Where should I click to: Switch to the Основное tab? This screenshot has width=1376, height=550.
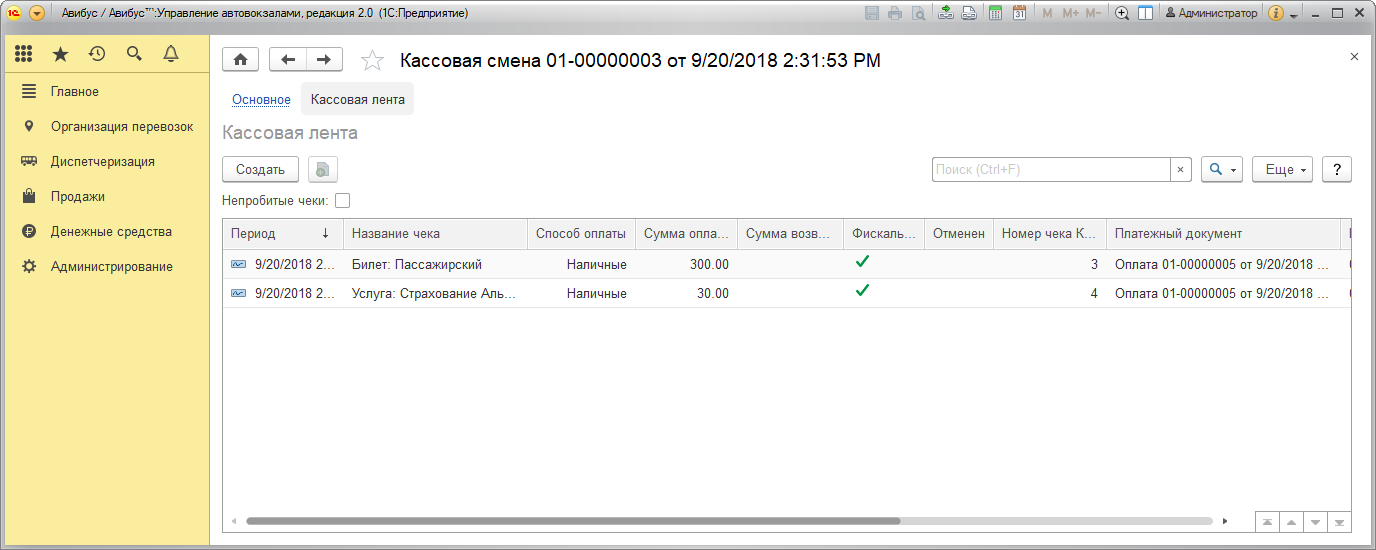click(x=261, y=100)
